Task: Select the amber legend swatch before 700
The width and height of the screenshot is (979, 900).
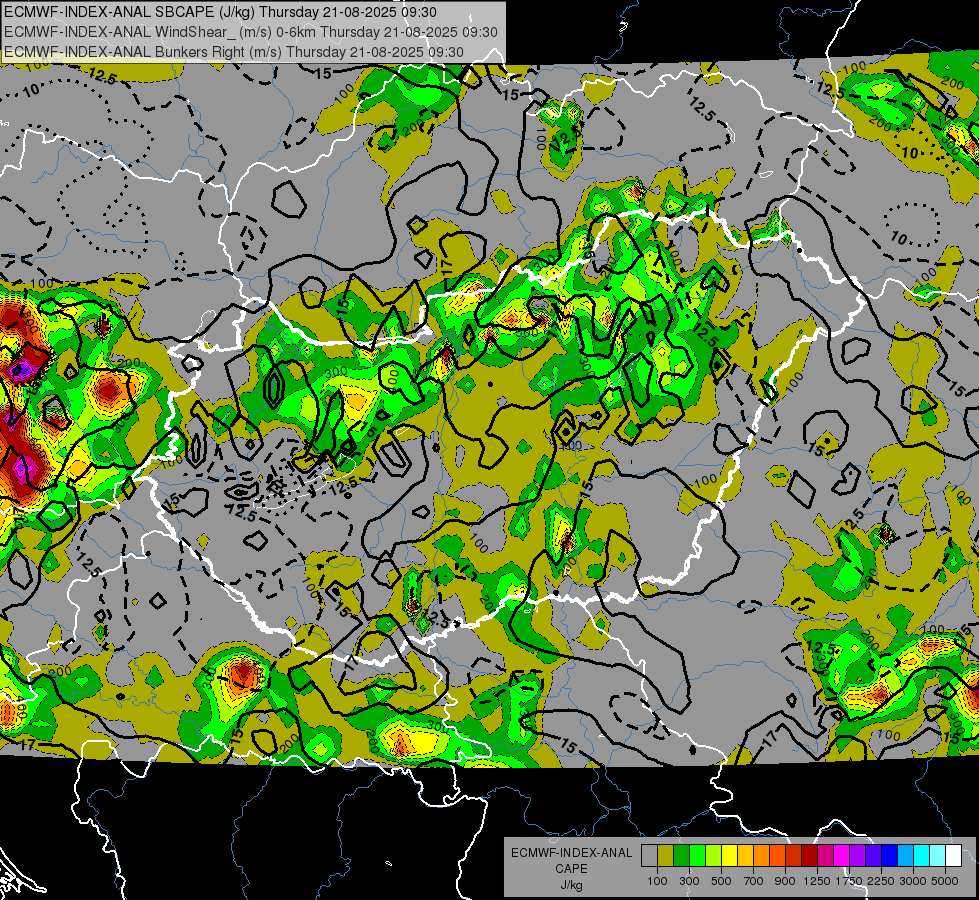Action: [745, 856]
